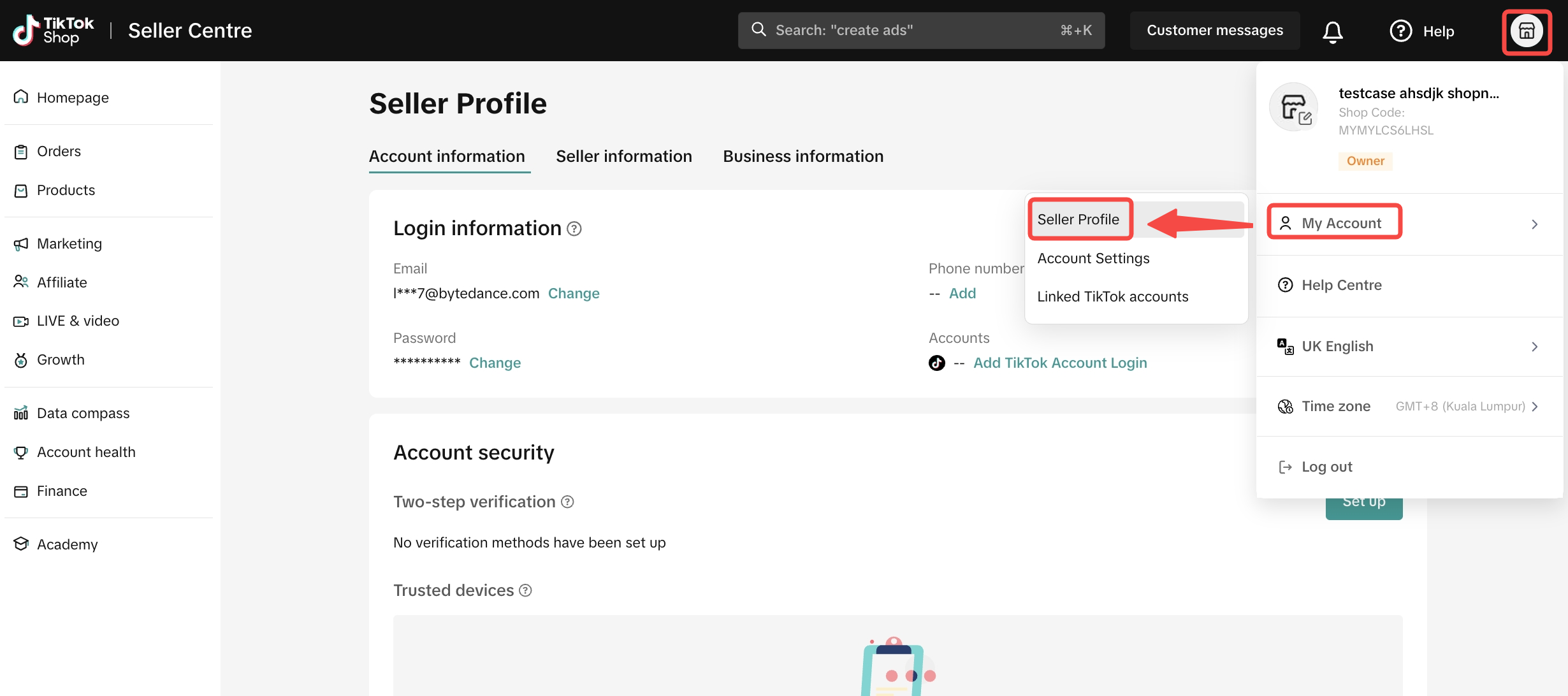Click the Time zone globe icon
This screenshot has height=696, width=1568.
click(x=1286, y=407)
